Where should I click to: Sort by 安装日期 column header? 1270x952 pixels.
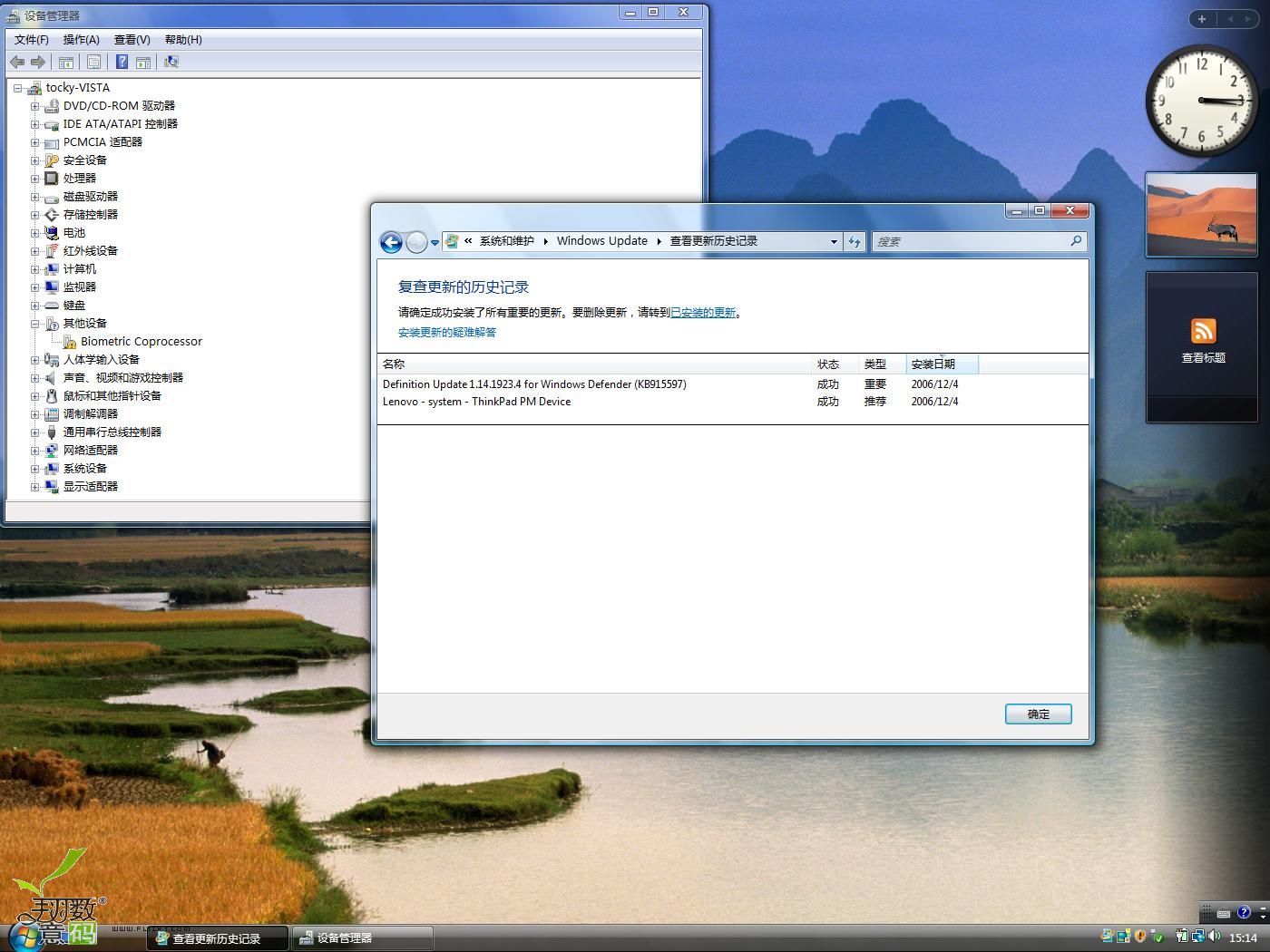tap(942, 364)
